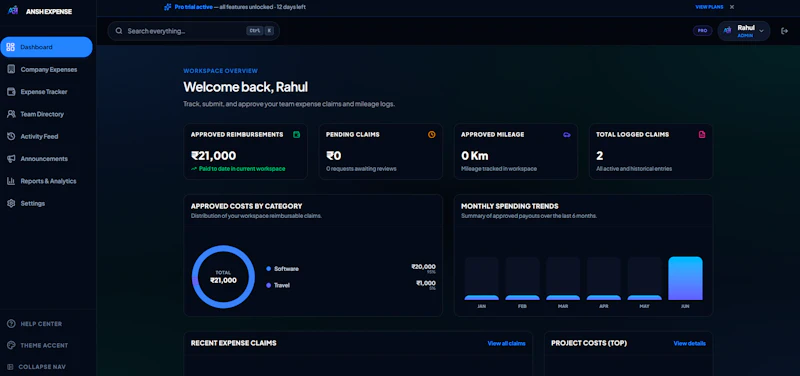Click the JUN bar in spending trends
The height and width of the screenshot is (376, 800).
coord(685,279)
